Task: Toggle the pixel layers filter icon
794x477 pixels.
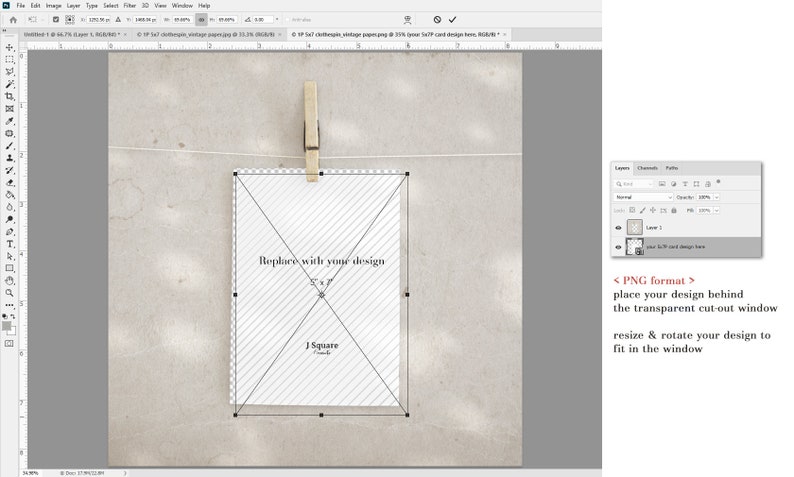Action: click(662, 184)
